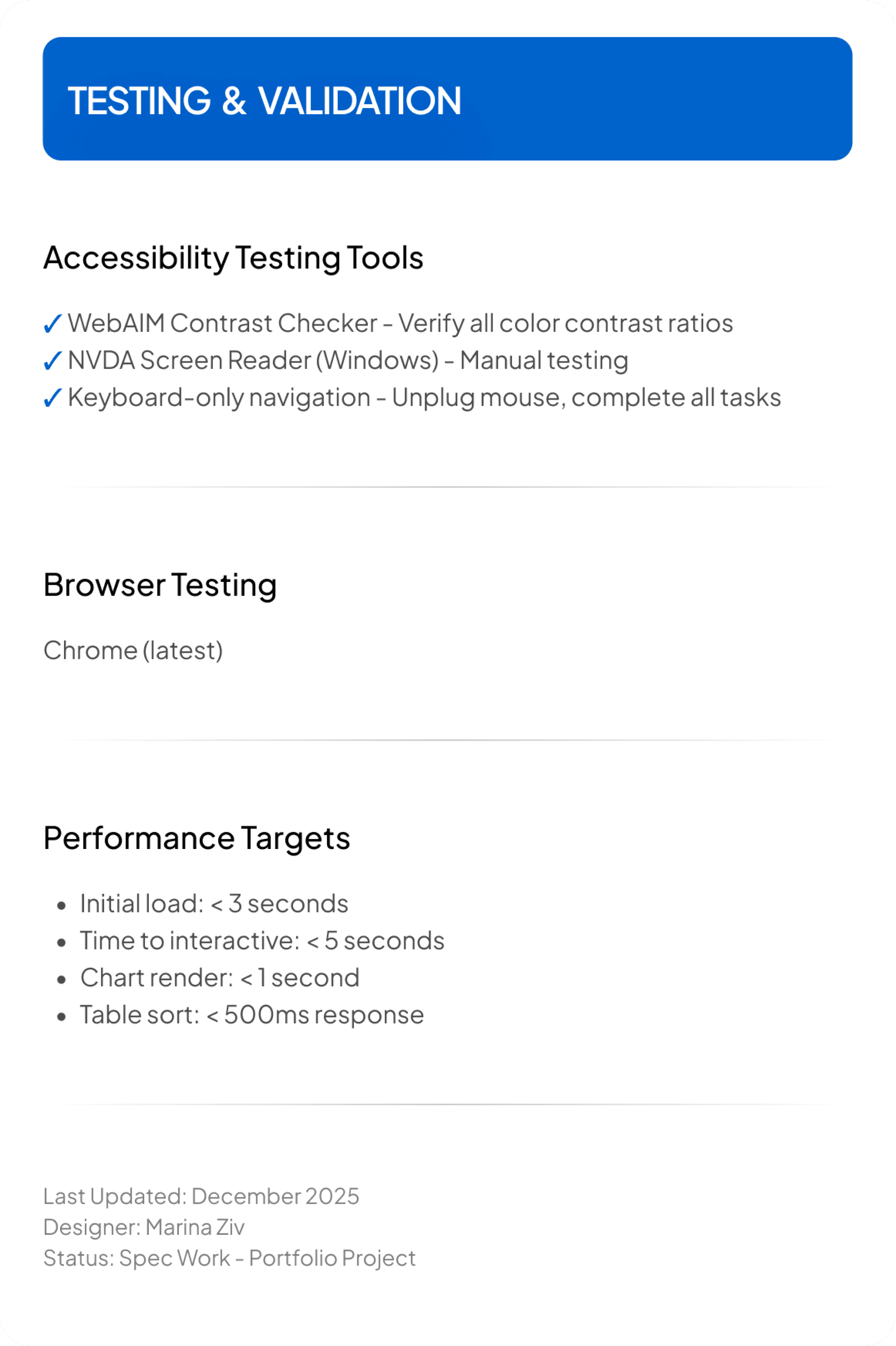Click the checkmark beside Keyboard-only navigation

53,398
